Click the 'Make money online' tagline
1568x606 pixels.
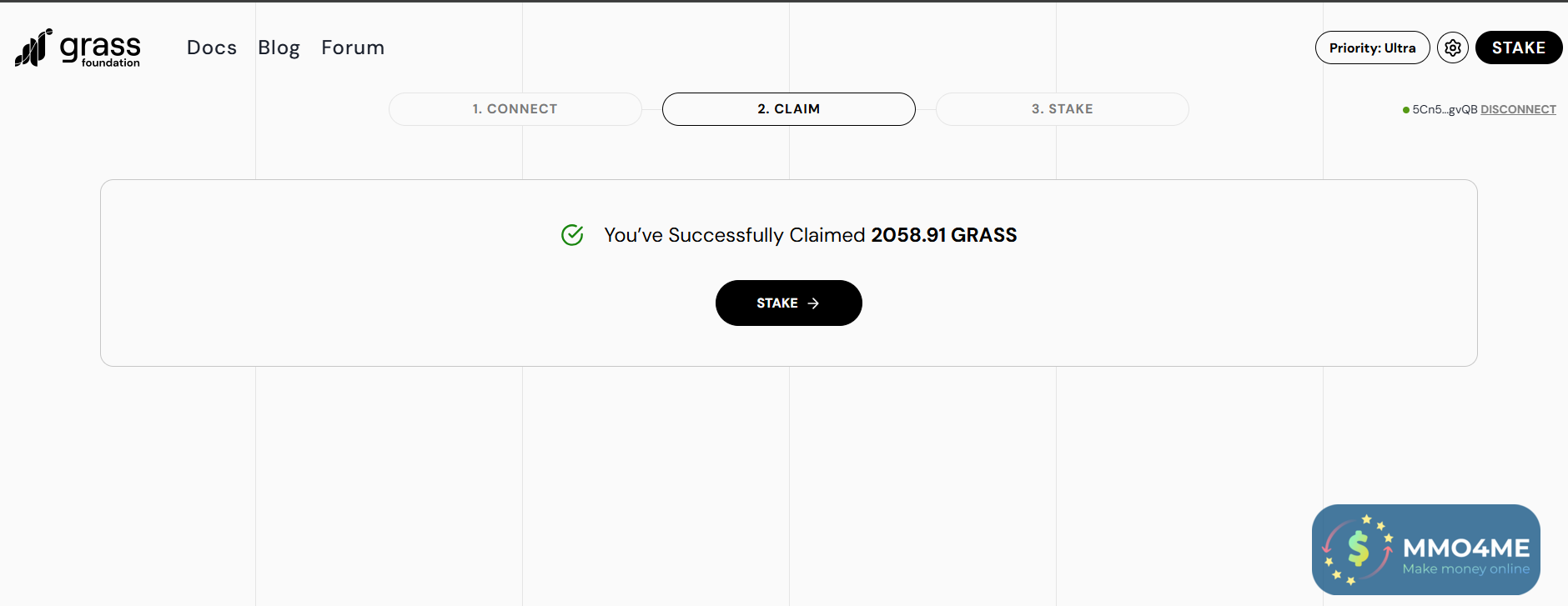1465,569
